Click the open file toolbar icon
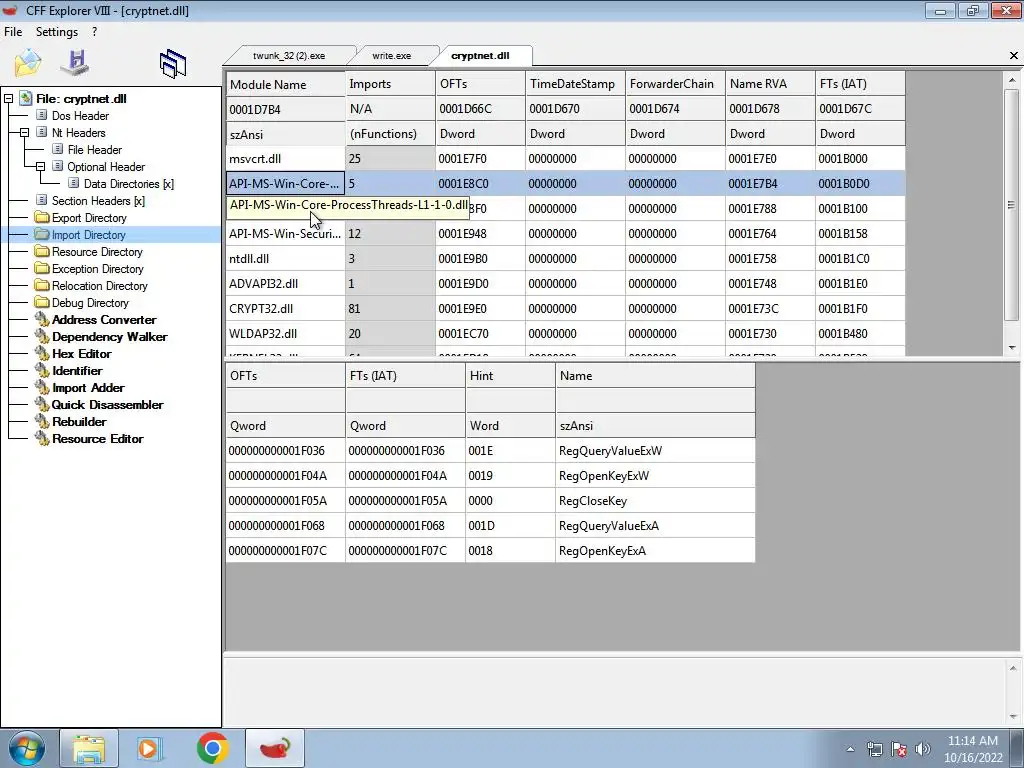 point(27,63)
